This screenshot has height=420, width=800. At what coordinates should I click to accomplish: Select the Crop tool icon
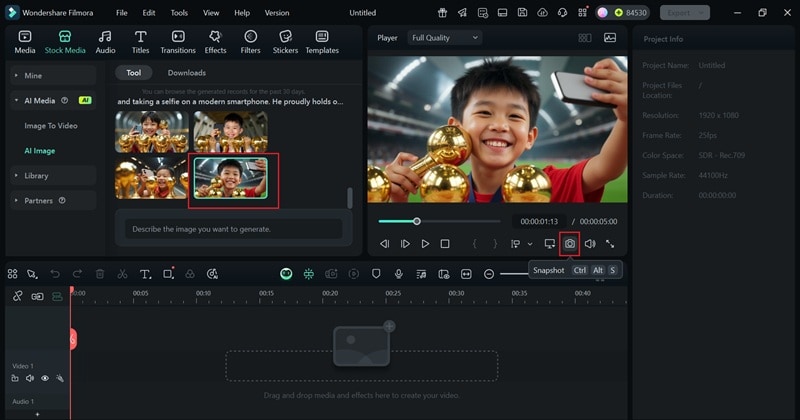168,274
